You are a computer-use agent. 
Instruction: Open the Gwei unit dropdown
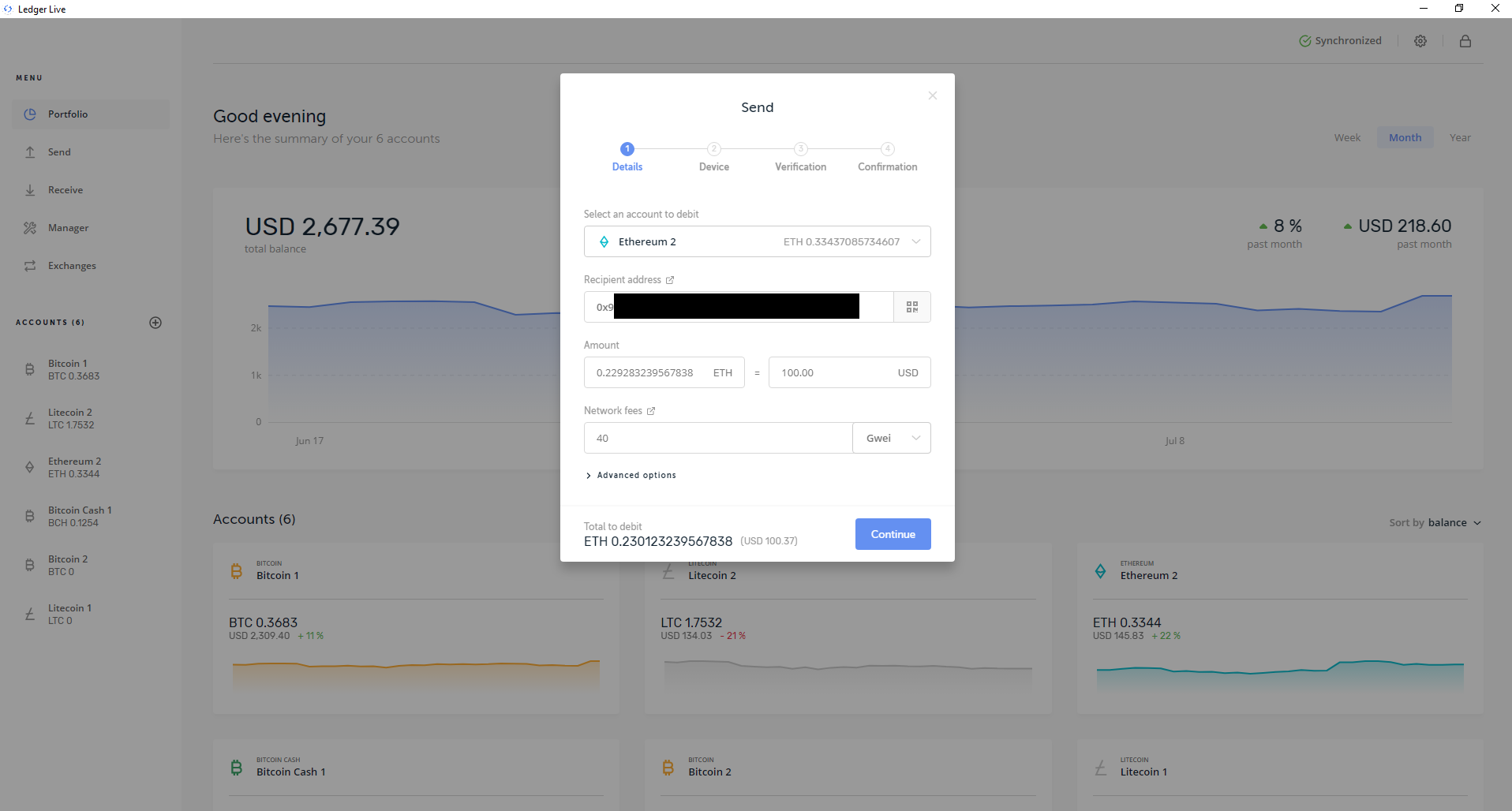click(x=892, y=438)
